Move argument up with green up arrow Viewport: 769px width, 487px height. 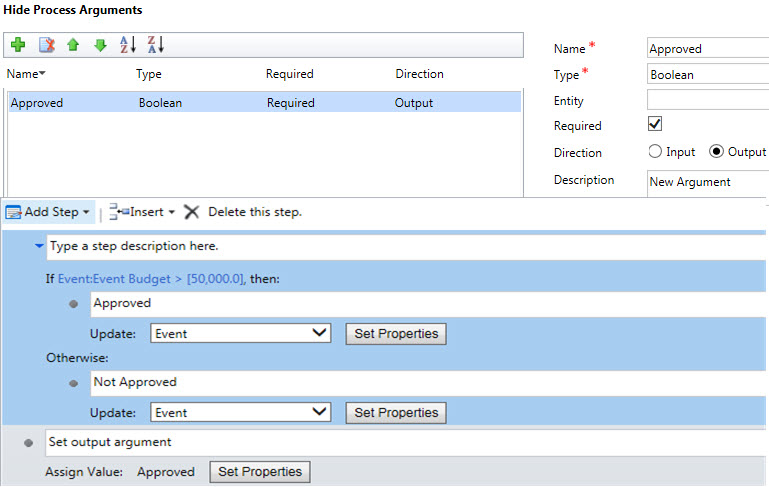pos(73,45)
